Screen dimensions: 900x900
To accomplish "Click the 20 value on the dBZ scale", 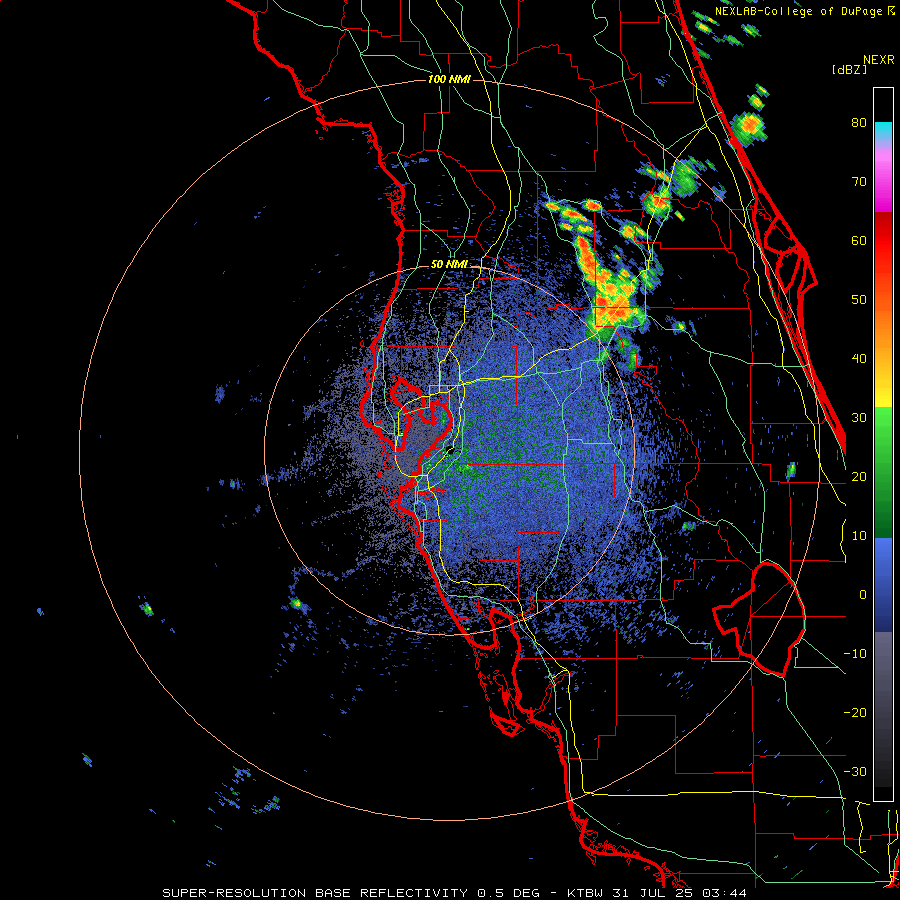I will point(859,477).
